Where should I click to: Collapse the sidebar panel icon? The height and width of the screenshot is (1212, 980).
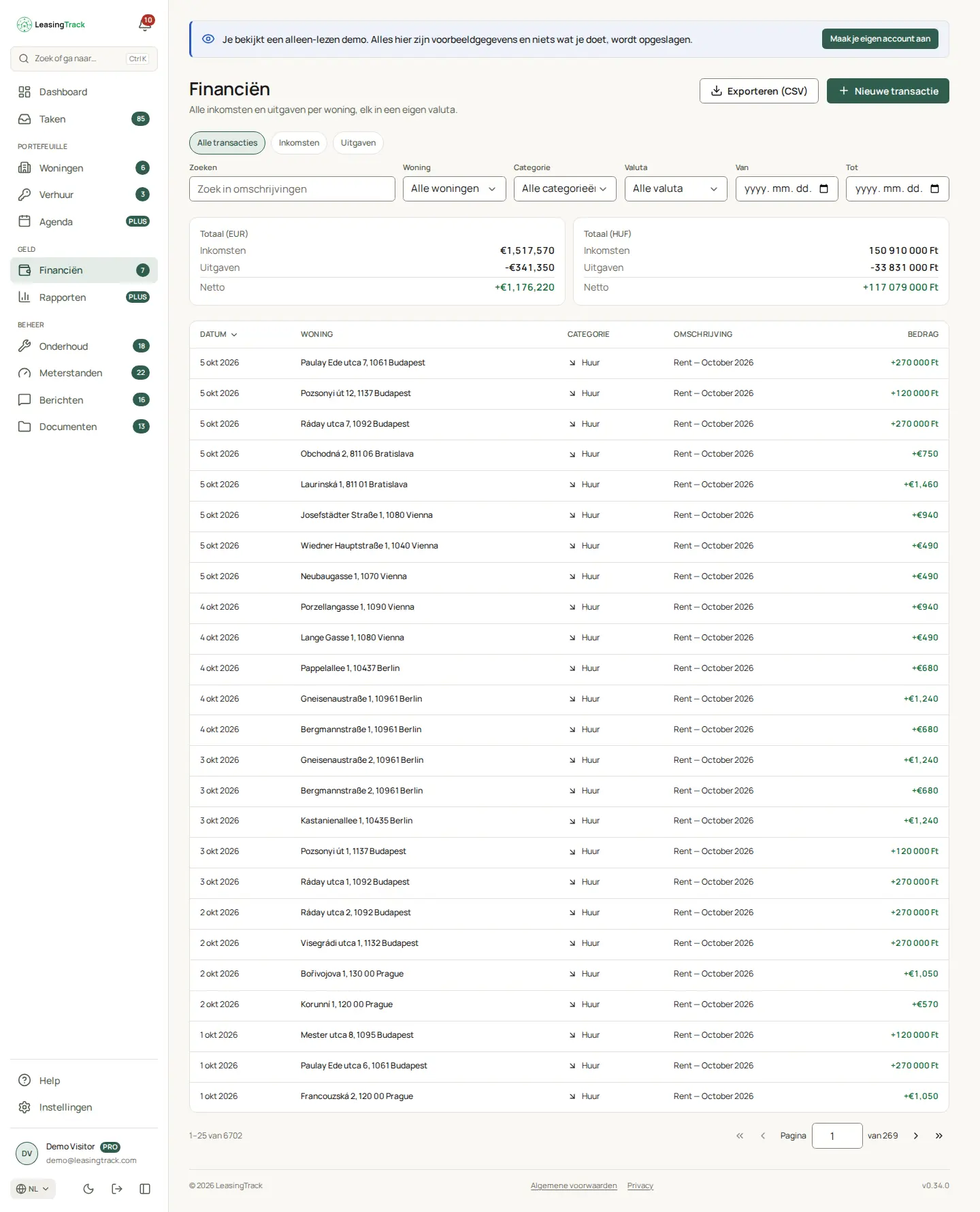tap(145, 1189)
